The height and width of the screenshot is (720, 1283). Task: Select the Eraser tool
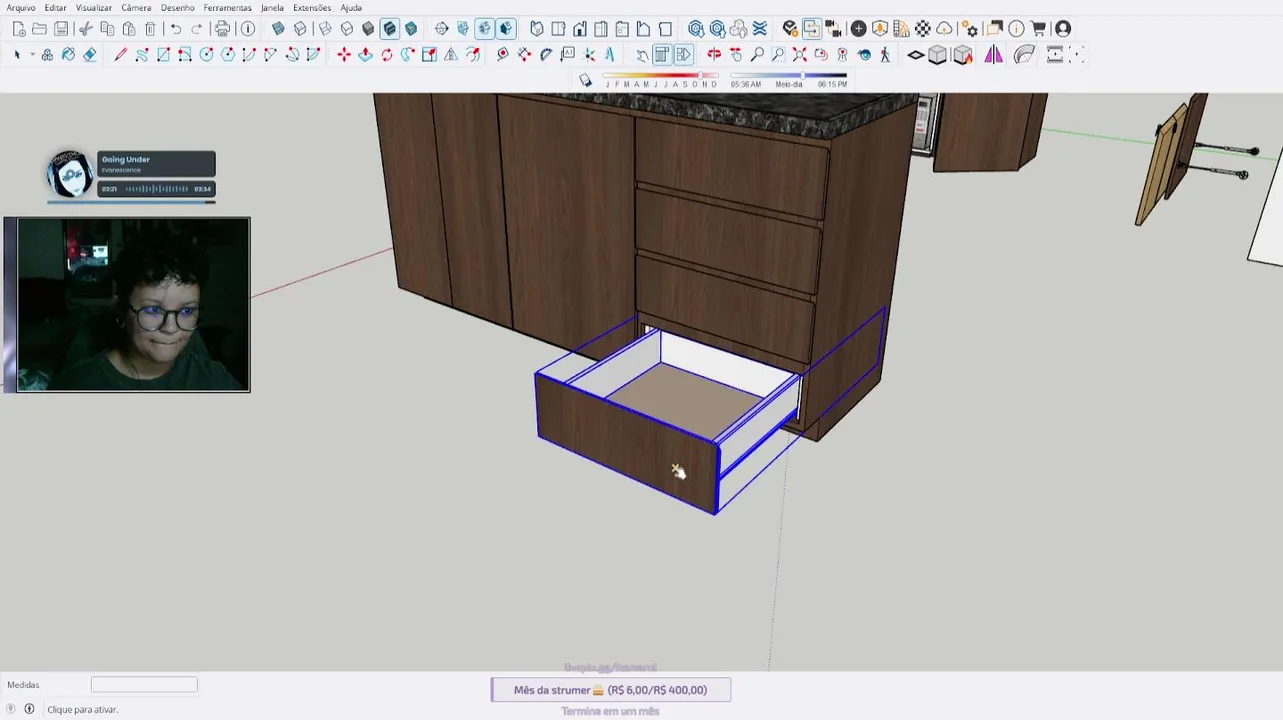pos(90,55)
